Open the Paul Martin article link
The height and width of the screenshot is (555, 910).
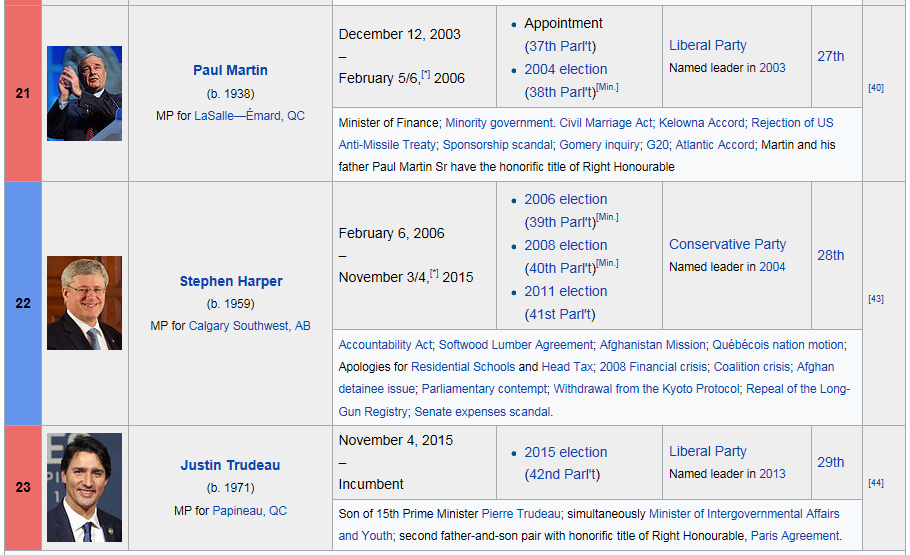230,70
